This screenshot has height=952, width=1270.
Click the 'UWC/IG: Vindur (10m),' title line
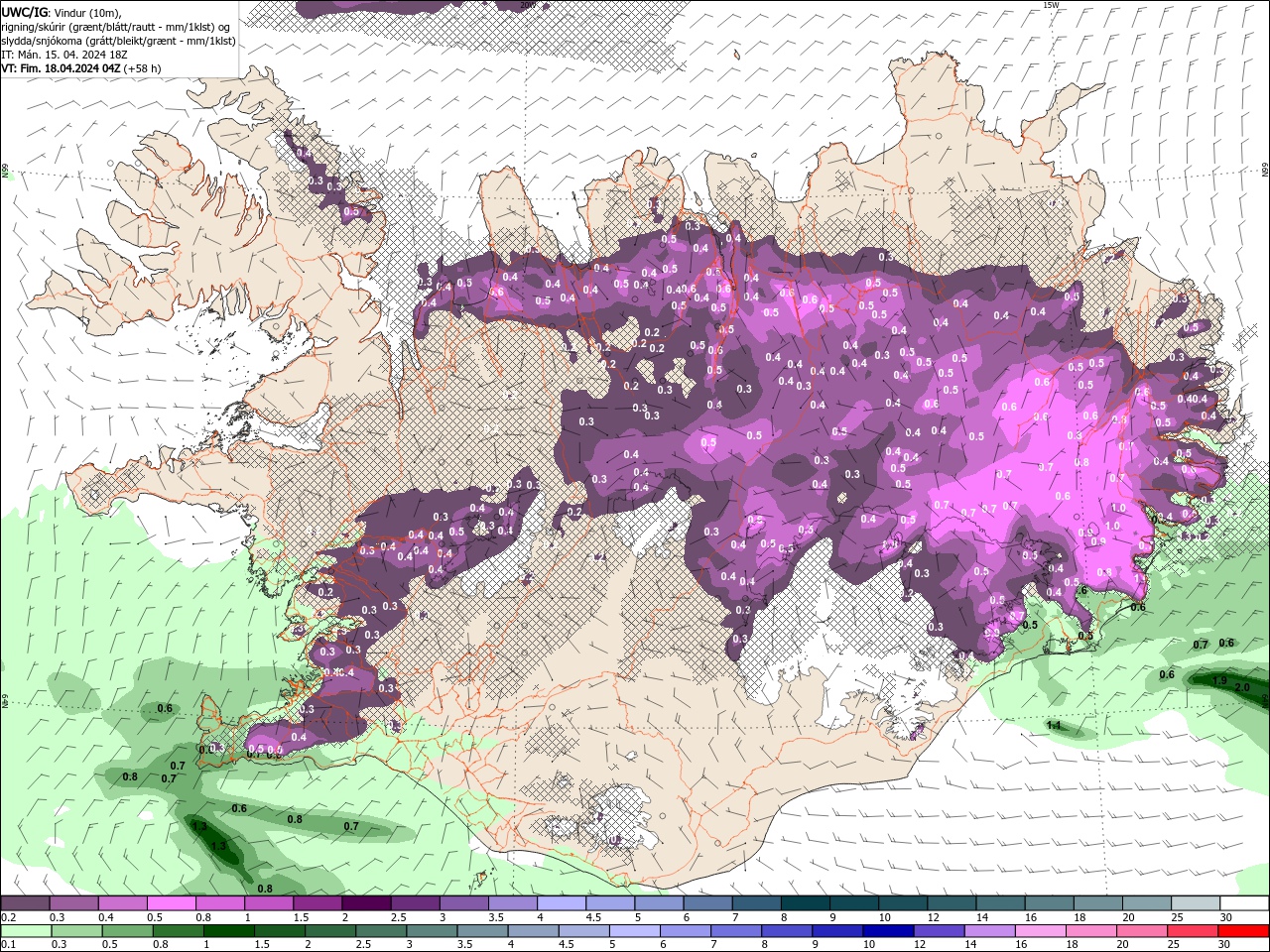61,12
